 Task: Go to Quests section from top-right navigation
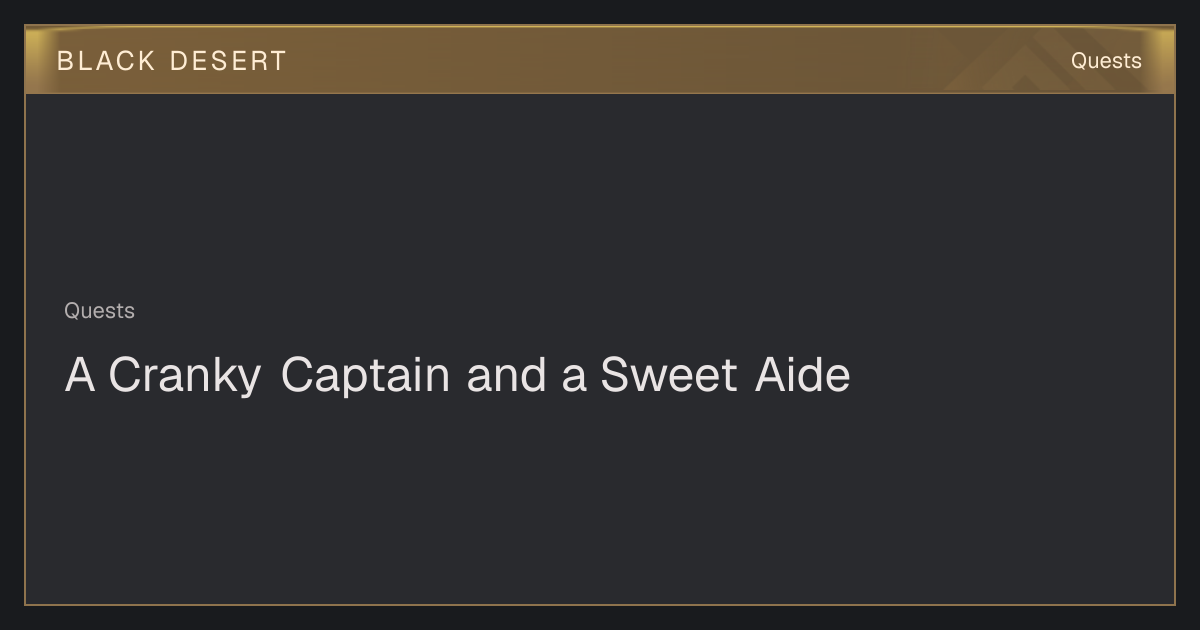[x=1106, y=61]
